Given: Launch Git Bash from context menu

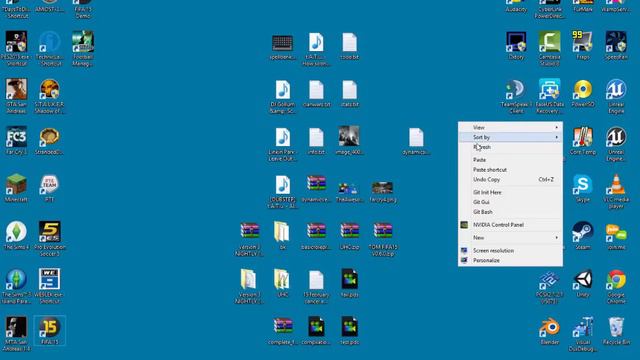Looking at the screenshot, I should click(510, 212).
